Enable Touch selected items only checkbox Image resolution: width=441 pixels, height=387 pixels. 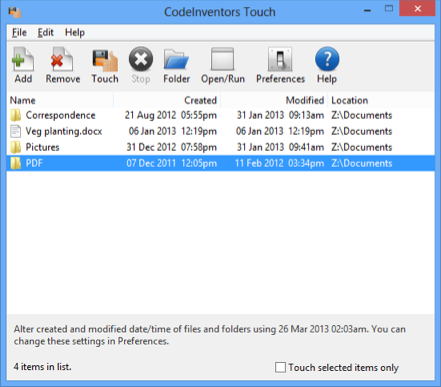(280, 367)
